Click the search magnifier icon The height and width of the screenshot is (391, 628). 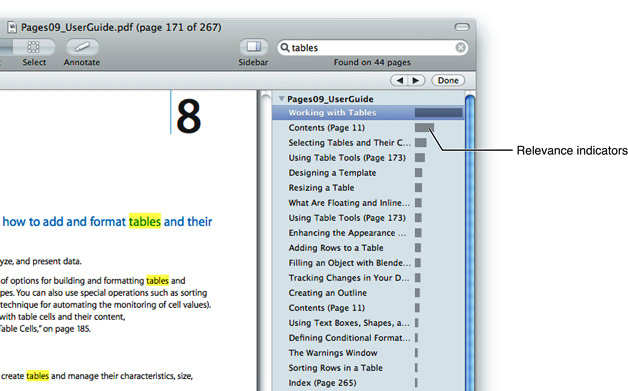coord(285,48)
